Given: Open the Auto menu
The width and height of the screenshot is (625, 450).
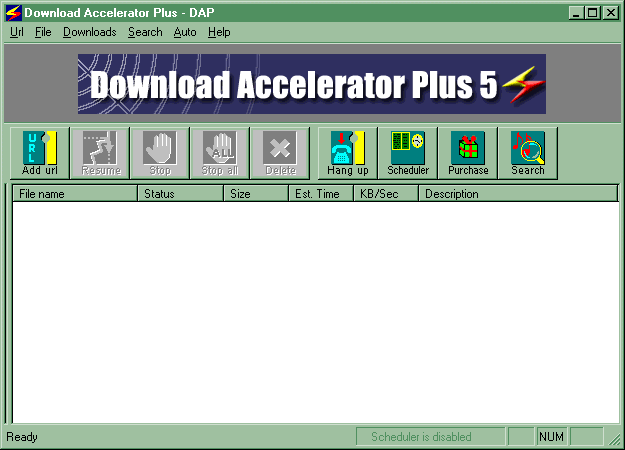Looking at the screenshot, I should 185,32.
